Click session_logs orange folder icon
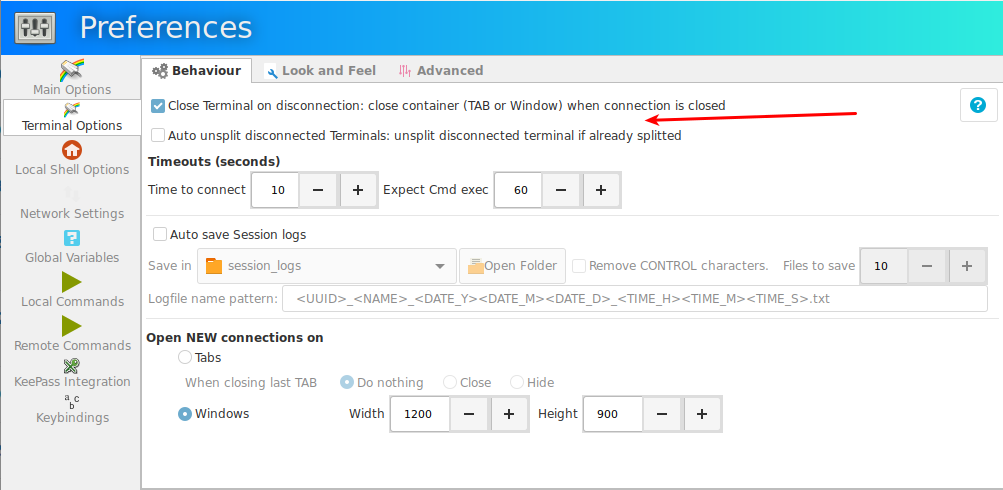 tap(214, 266)
